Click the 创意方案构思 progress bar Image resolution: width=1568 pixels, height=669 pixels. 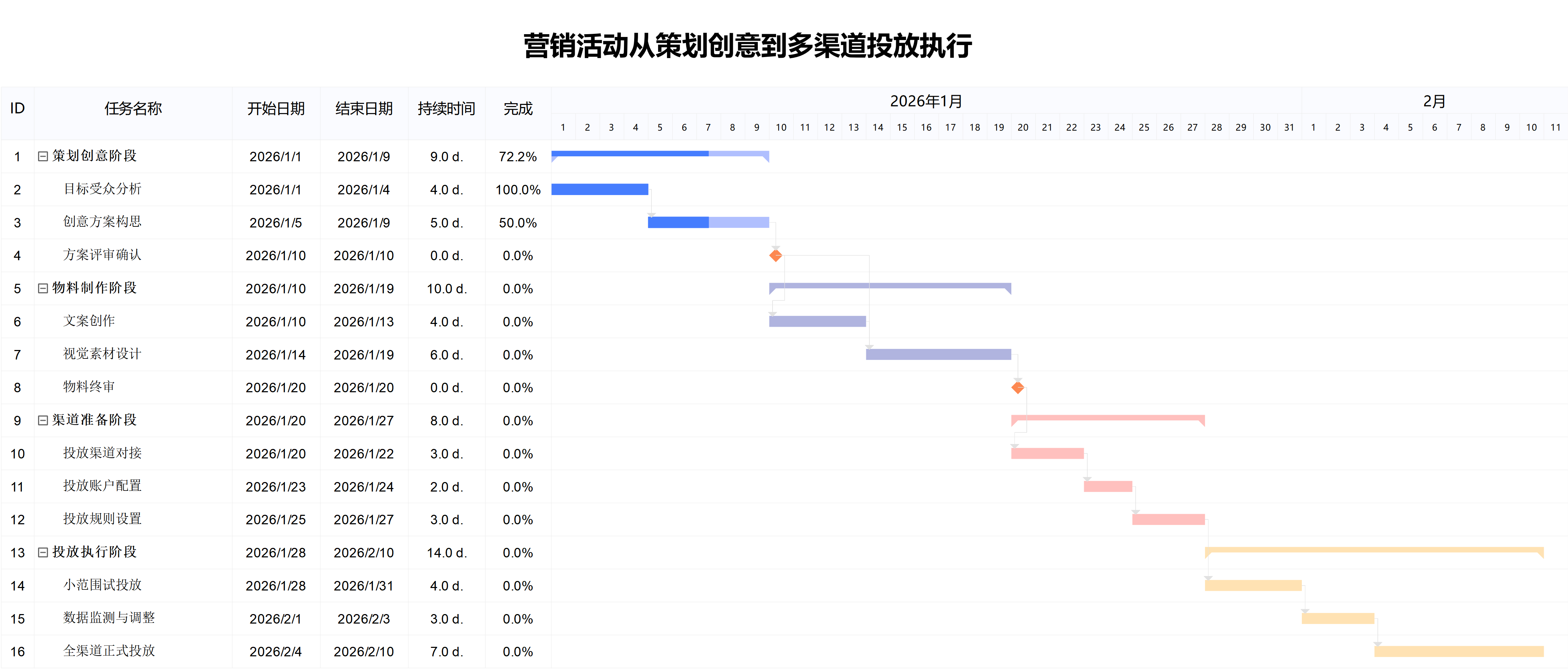[x=708, y=223]
